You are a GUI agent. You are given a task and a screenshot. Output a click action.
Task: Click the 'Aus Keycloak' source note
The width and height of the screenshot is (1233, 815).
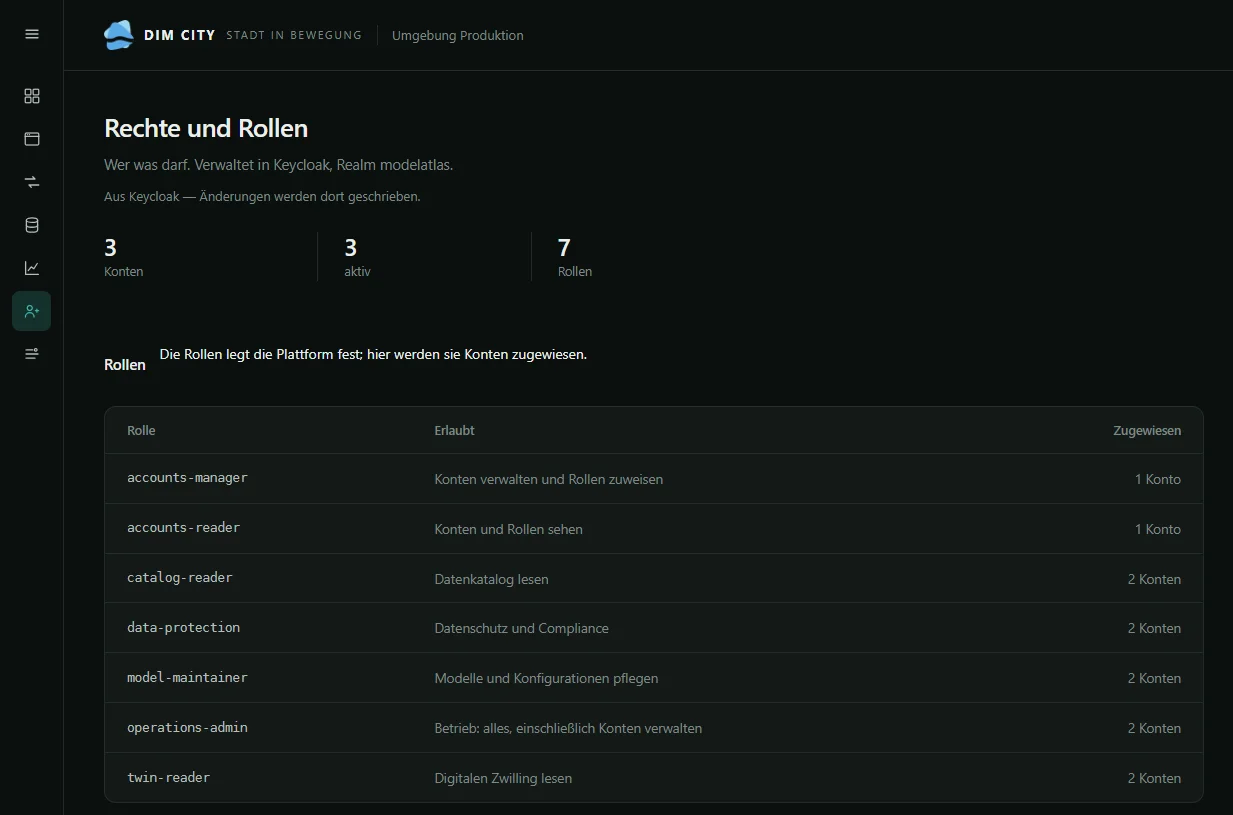pos(262,197)
